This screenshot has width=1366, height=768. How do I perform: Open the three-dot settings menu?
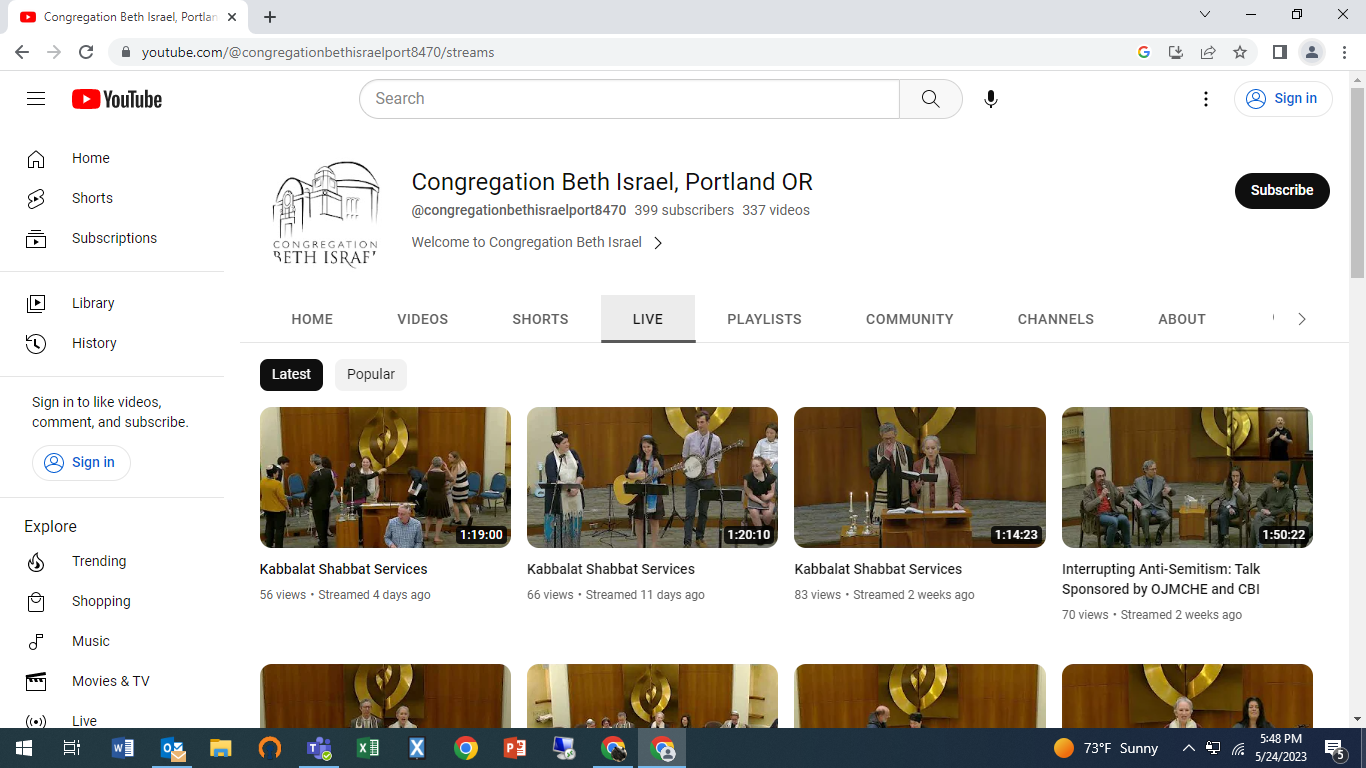click(x=1206, y=99)
